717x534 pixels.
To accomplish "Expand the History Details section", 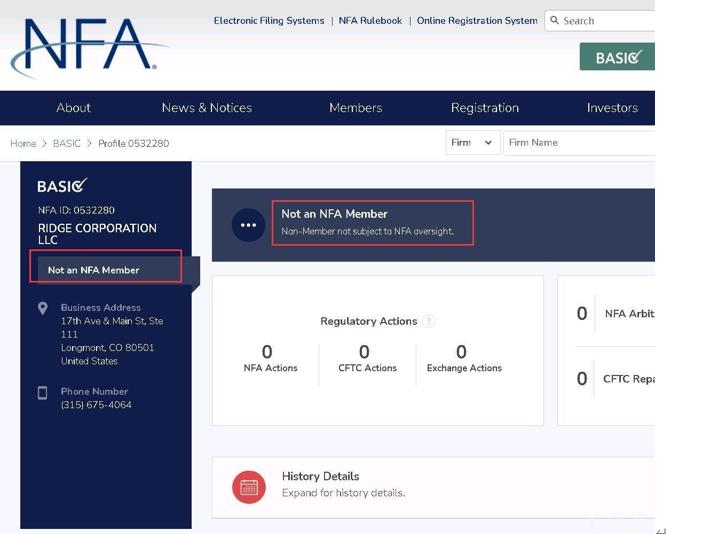I will coord(343,485).
